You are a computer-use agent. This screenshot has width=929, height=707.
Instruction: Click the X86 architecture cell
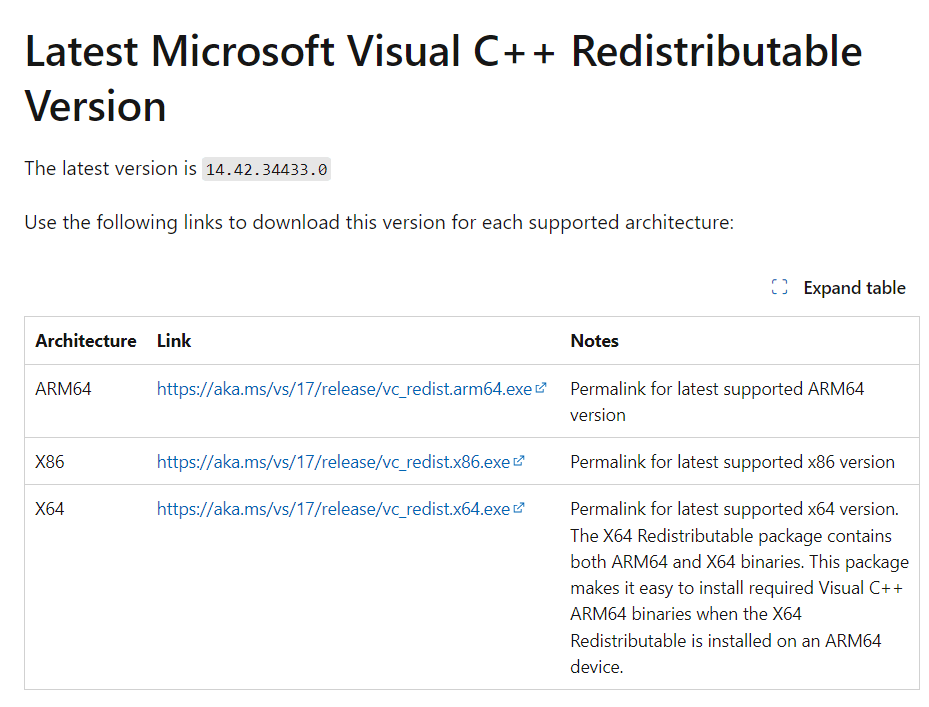point(50,462)
